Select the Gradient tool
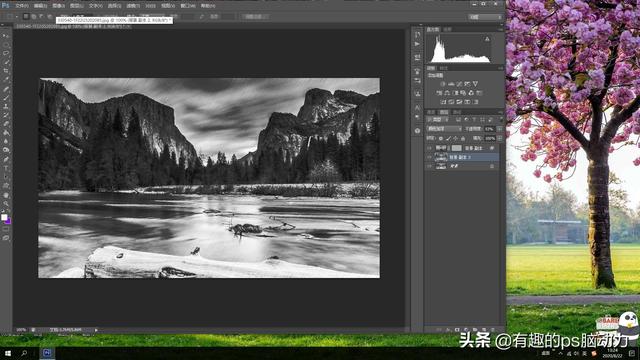This screenshot has width=640, height=360. (6, 132)
